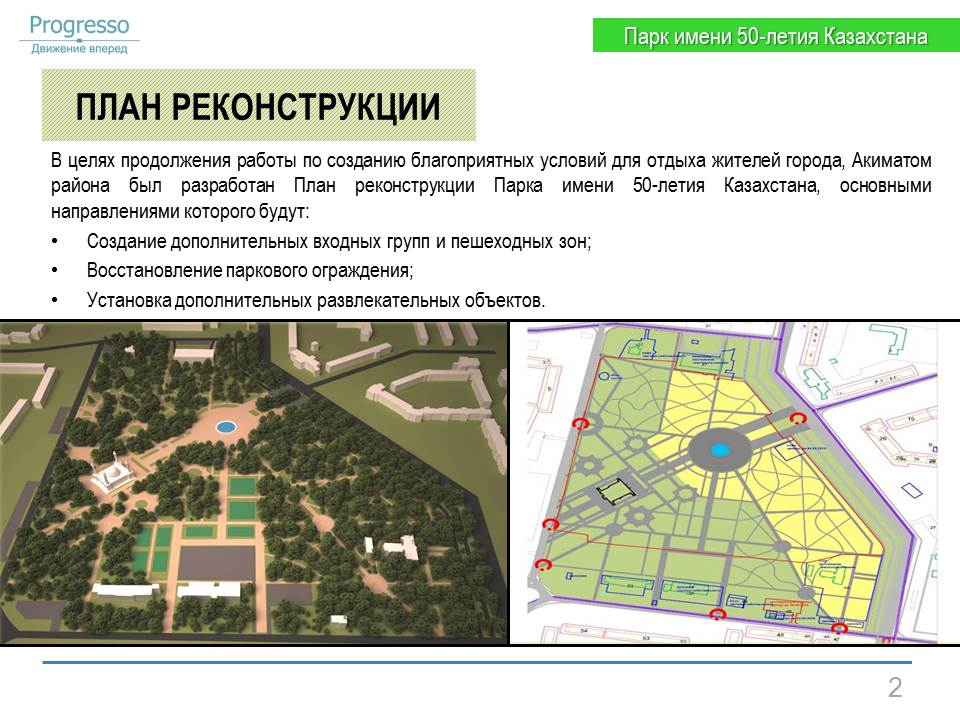The width and height of the screenshot is (960, 720).
Task: Click the green 'Парк имени 50-летия Казахстана' banner
Action: (x=776, y=36)
